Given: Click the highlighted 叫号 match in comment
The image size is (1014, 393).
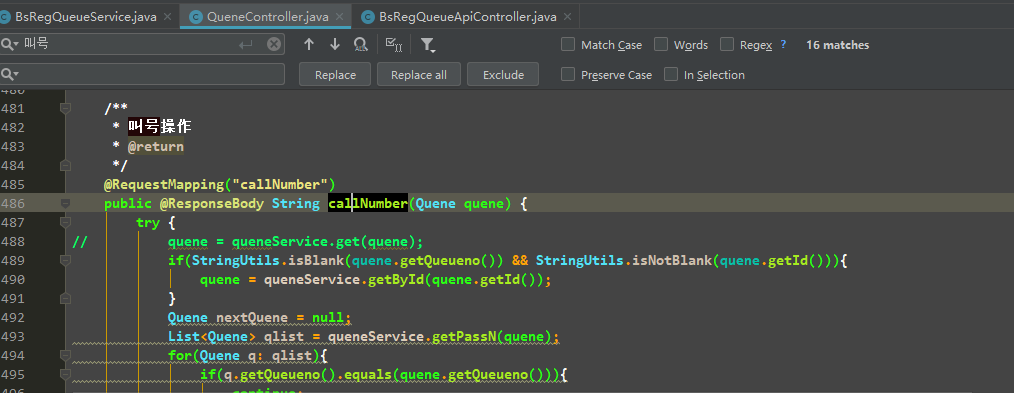Looking at the screenshot, I should [x=143, y=127].
